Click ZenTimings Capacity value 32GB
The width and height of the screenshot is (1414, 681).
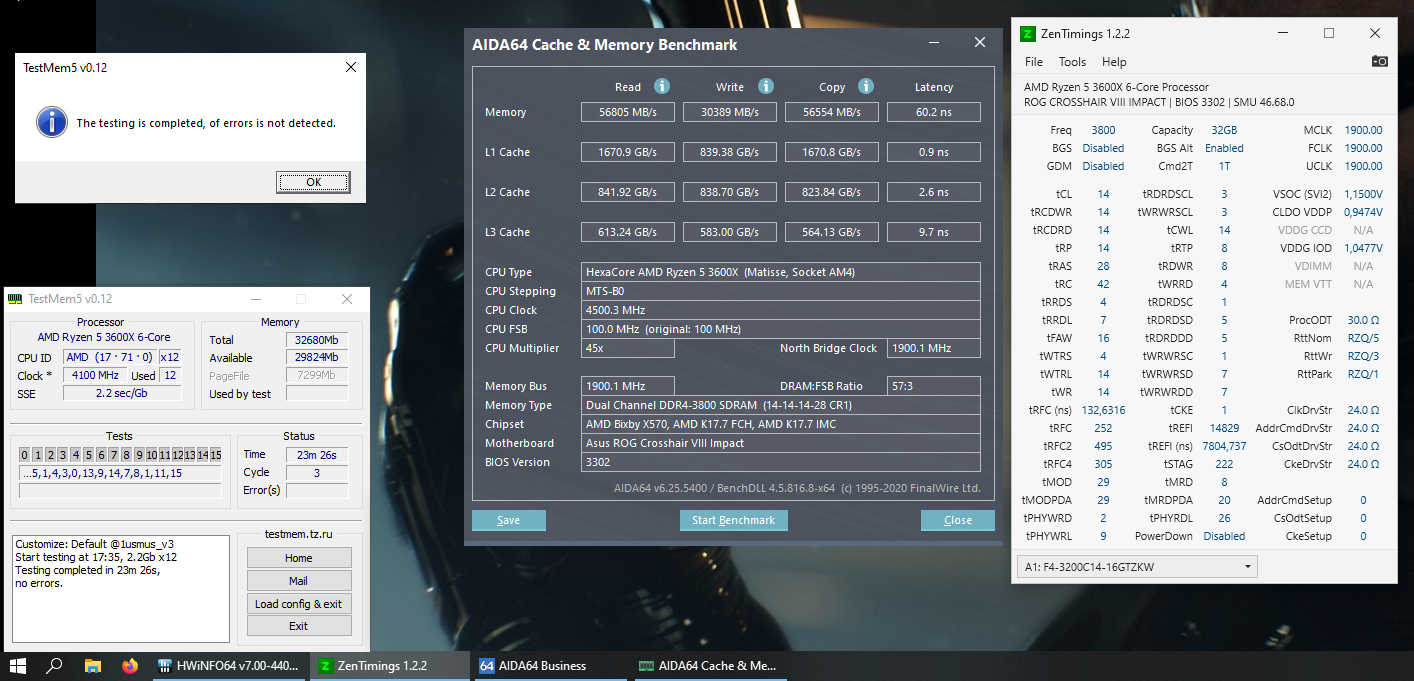[1224, 130]
